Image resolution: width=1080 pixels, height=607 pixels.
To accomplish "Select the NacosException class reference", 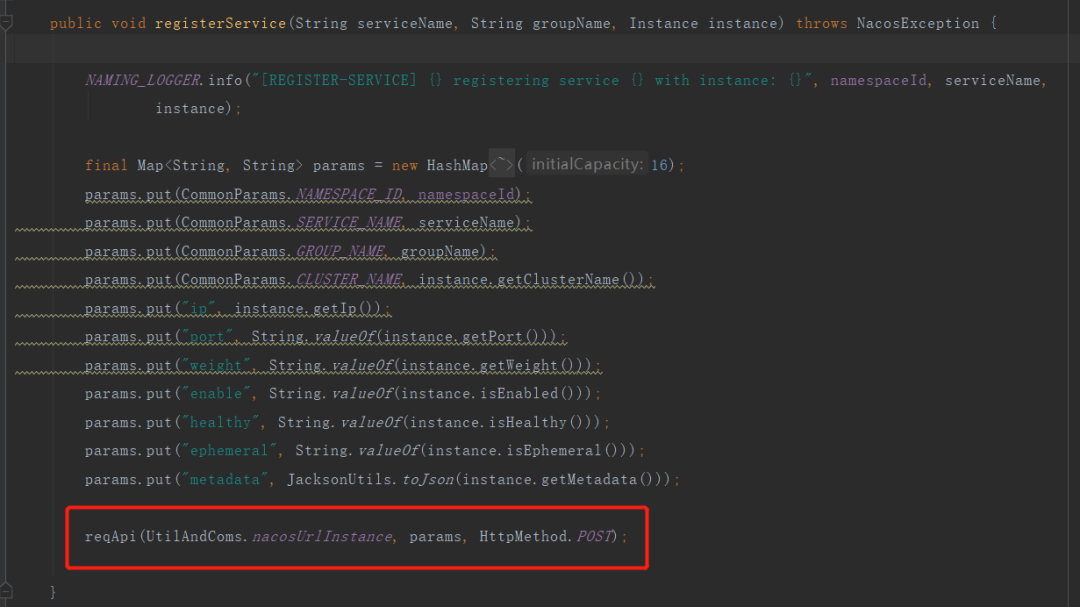I will pyautogui.click(x=917, y=23).
